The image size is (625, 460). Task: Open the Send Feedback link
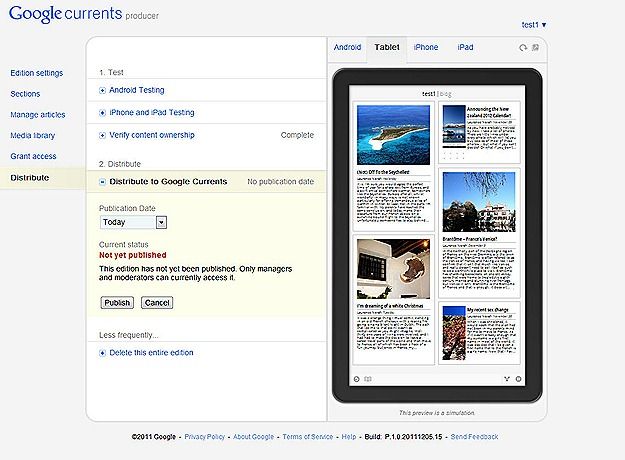(474, 436)
